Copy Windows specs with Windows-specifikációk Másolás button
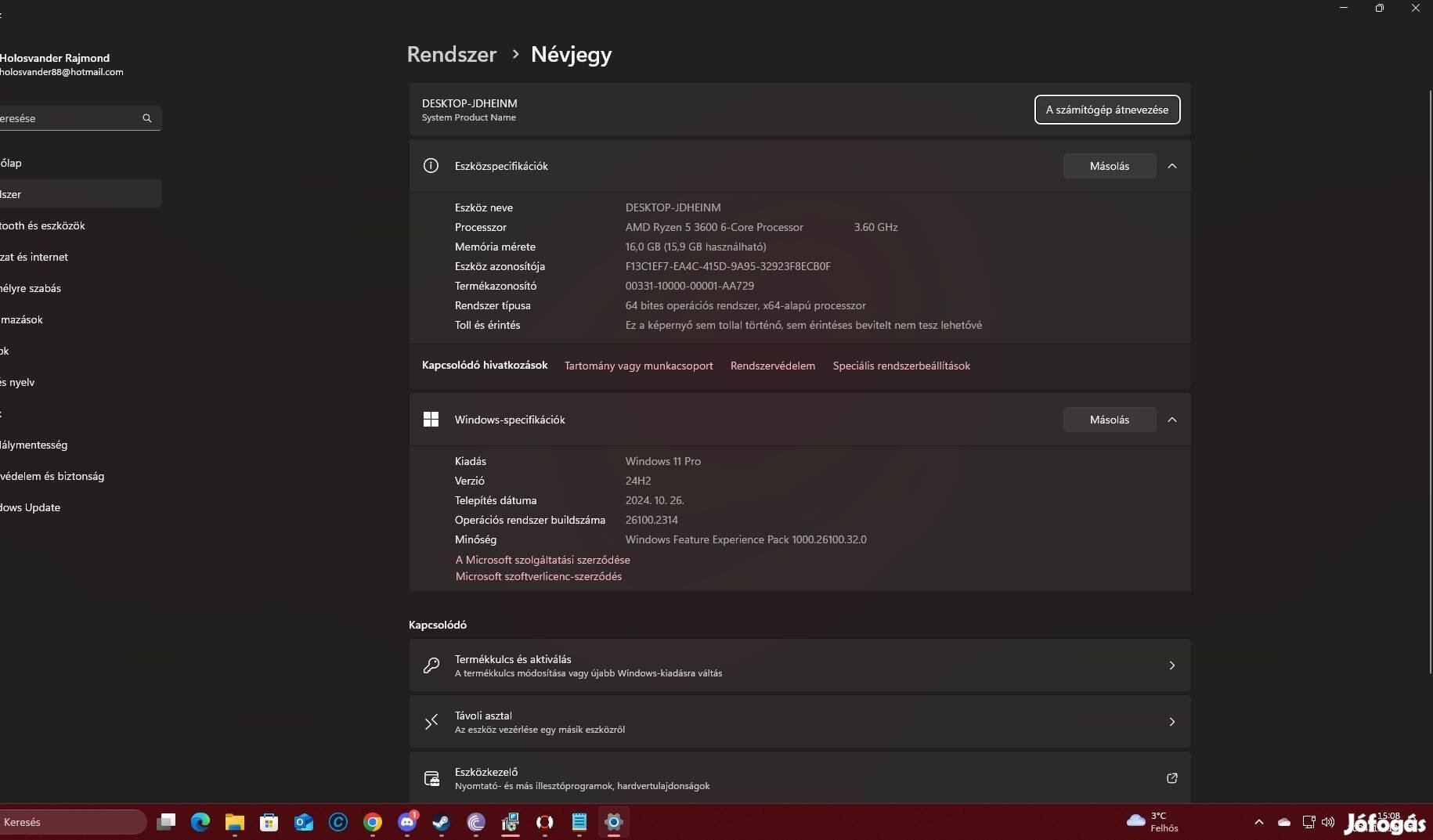This screenshot has height=840, width=1433. [1110, 420]
